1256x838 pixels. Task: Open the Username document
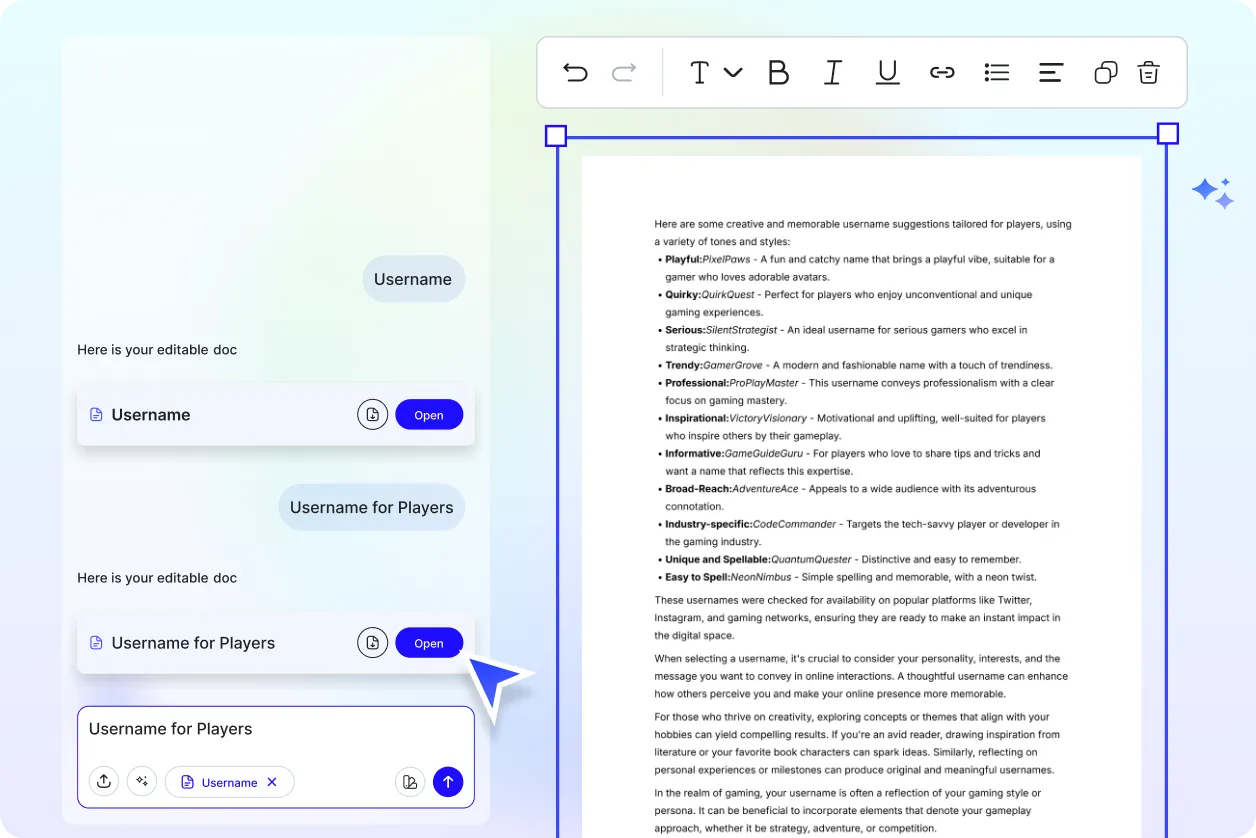point(429,415)
